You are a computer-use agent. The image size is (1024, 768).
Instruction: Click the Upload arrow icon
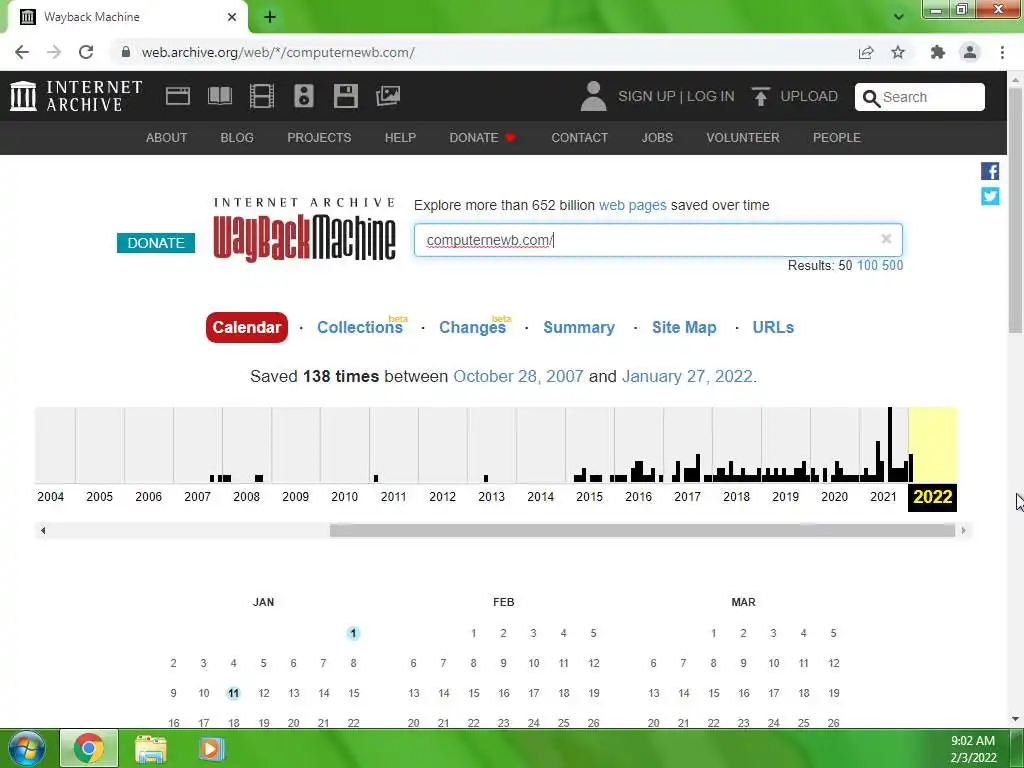(x=760, y=97)
